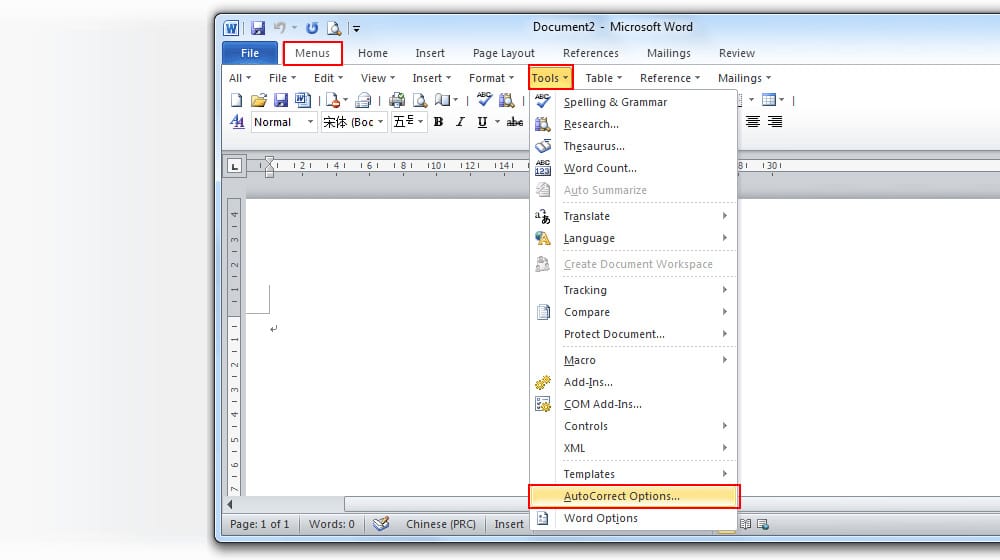
Task: Switch to the Mailings ribbon tab
Action: coord(668,53)
